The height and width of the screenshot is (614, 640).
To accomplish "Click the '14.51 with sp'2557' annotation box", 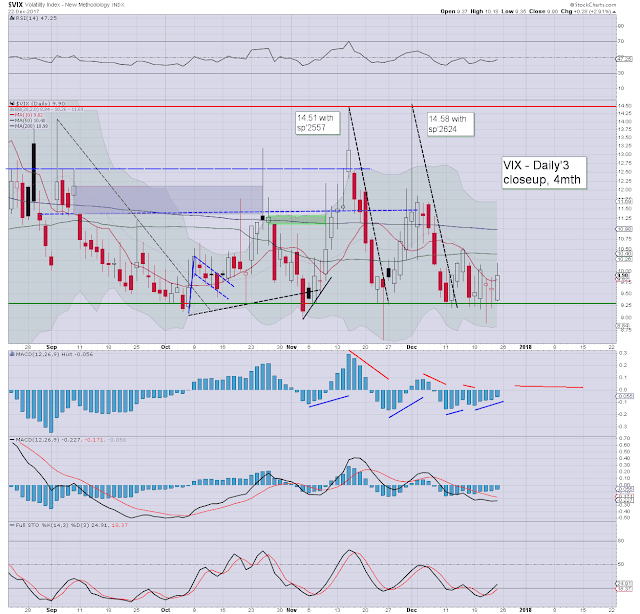I will 318,122.
